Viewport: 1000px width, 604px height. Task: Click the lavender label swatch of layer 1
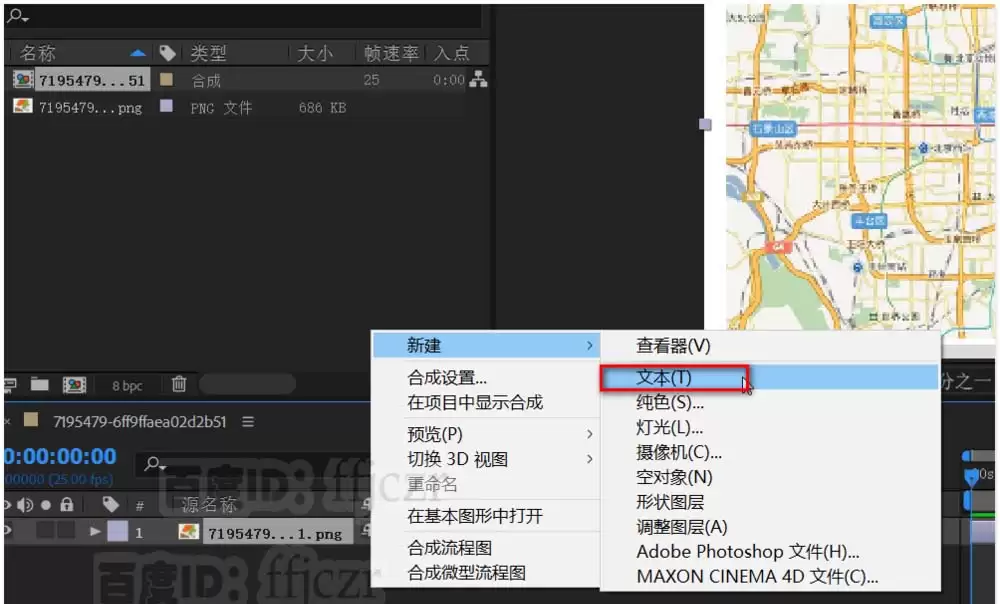point(117,531)
